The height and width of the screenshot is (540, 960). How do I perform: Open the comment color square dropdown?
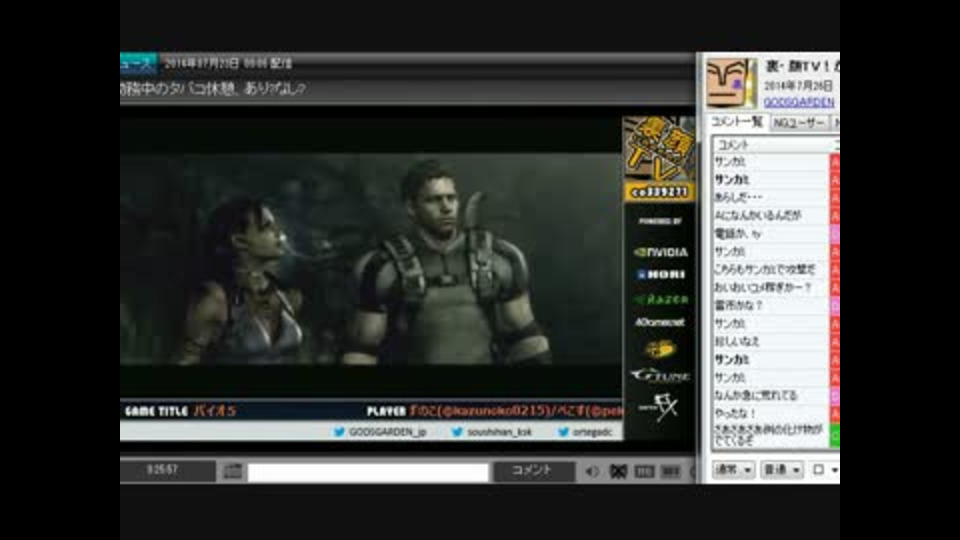tap(825, 470)
